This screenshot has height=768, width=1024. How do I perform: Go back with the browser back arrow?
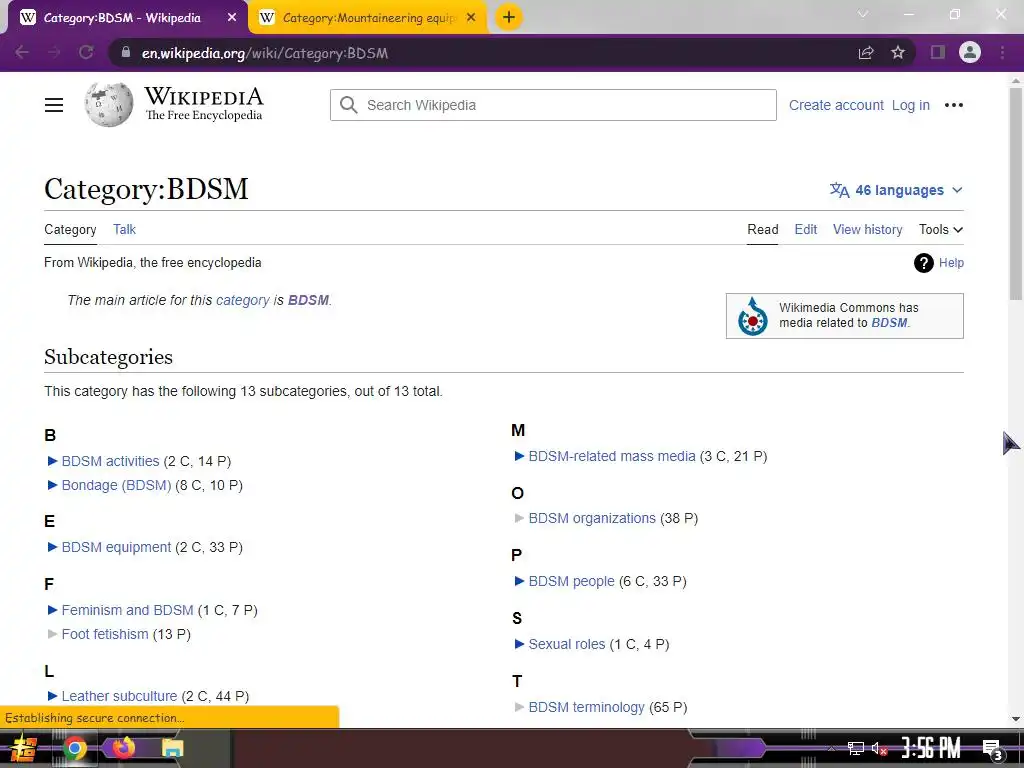pos(22,52)
